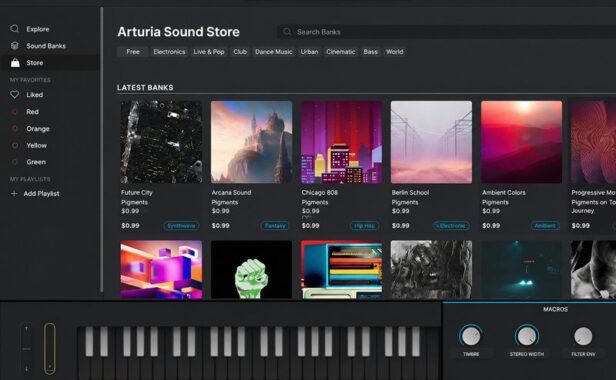
Task: Filter store by the Club tag
Action: [240, 52]
